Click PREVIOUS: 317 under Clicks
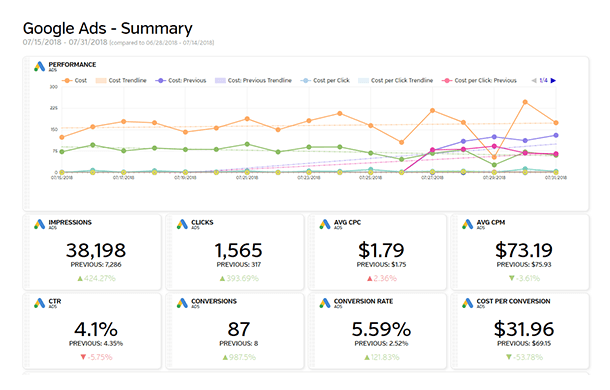The image size is (610, 390). point(238,265)
